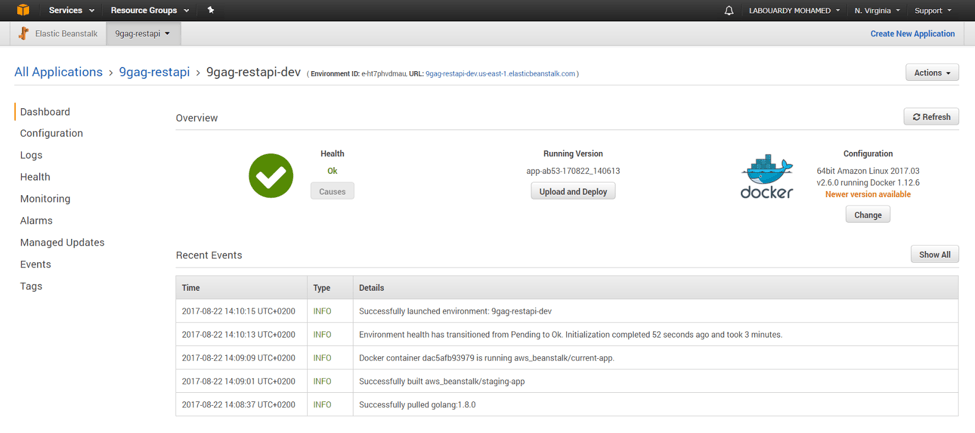Click the health transitioned Pending to Ok event
The height and width of the screenshot is (433, 975).
coord(571,335)
